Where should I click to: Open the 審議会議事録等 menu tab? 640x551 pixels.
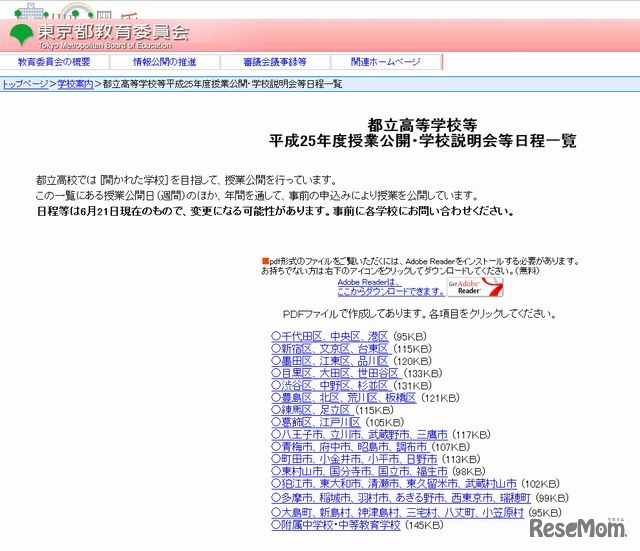point(275,62)
